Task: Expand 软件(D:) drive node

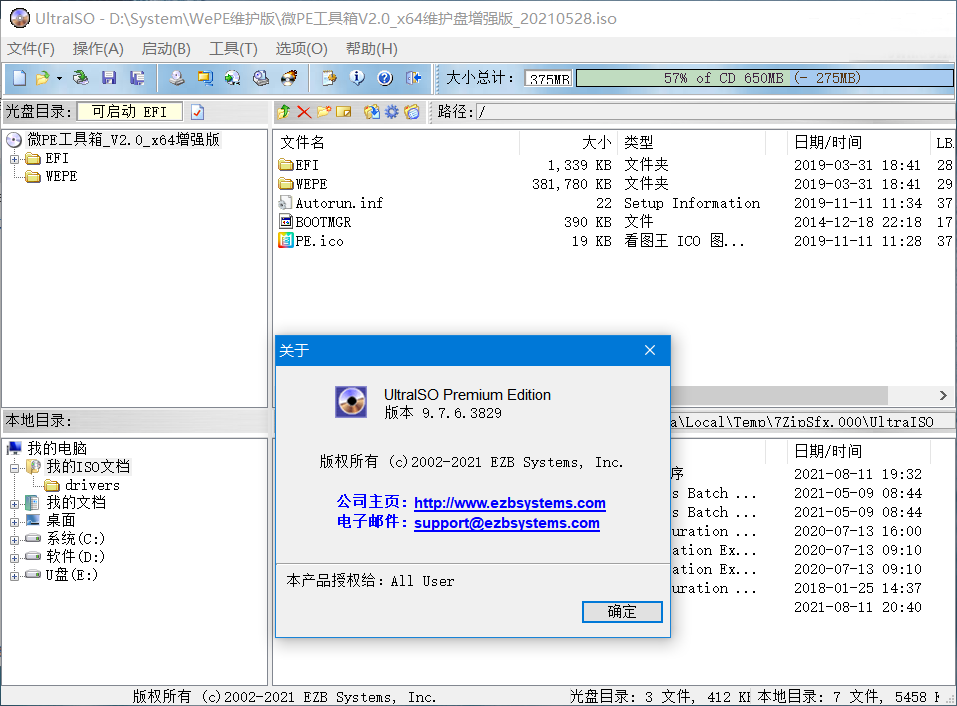Action: [x=14, y=558]
